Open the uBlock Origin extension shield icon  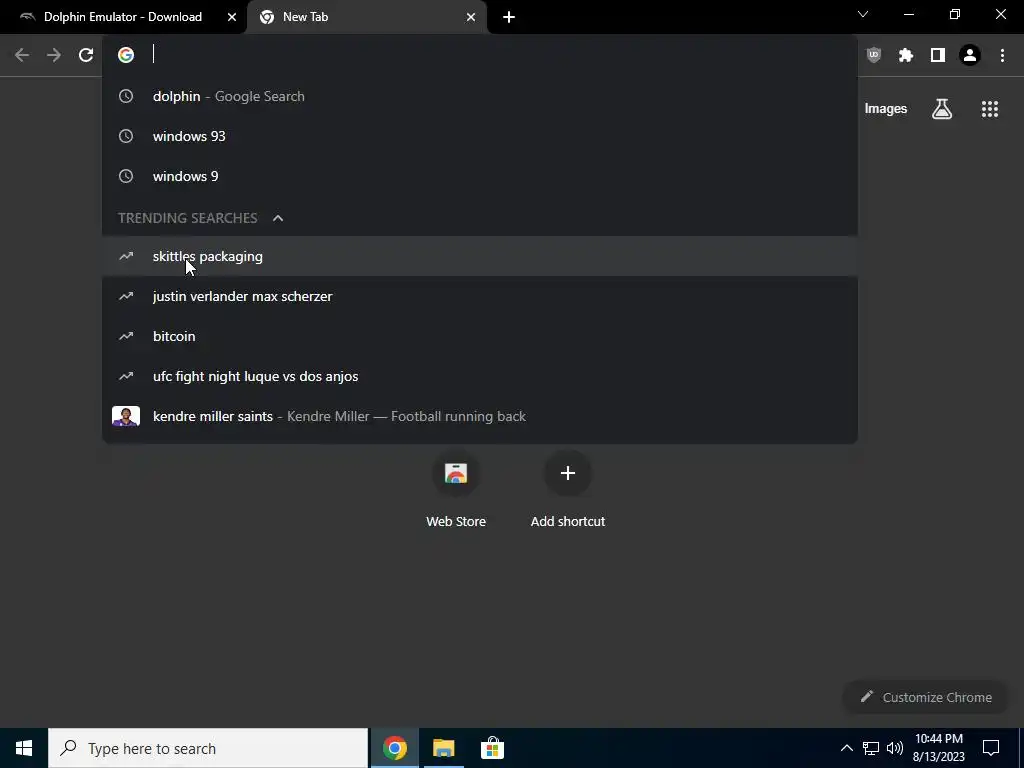click(x=874, y=55)
